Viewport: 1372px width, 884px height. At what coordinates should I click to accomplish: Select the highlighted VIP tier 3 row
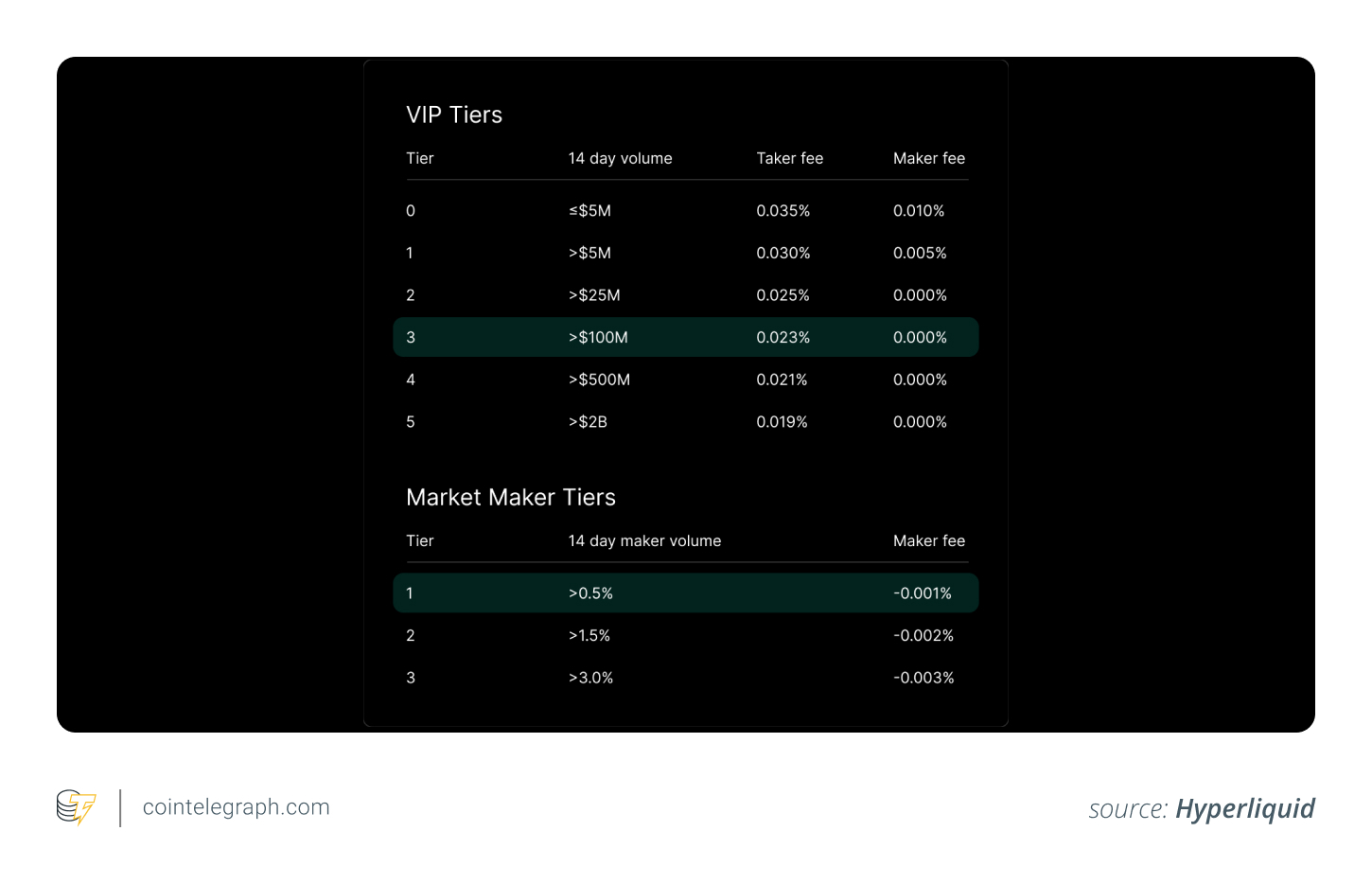[x=685, y=337]
